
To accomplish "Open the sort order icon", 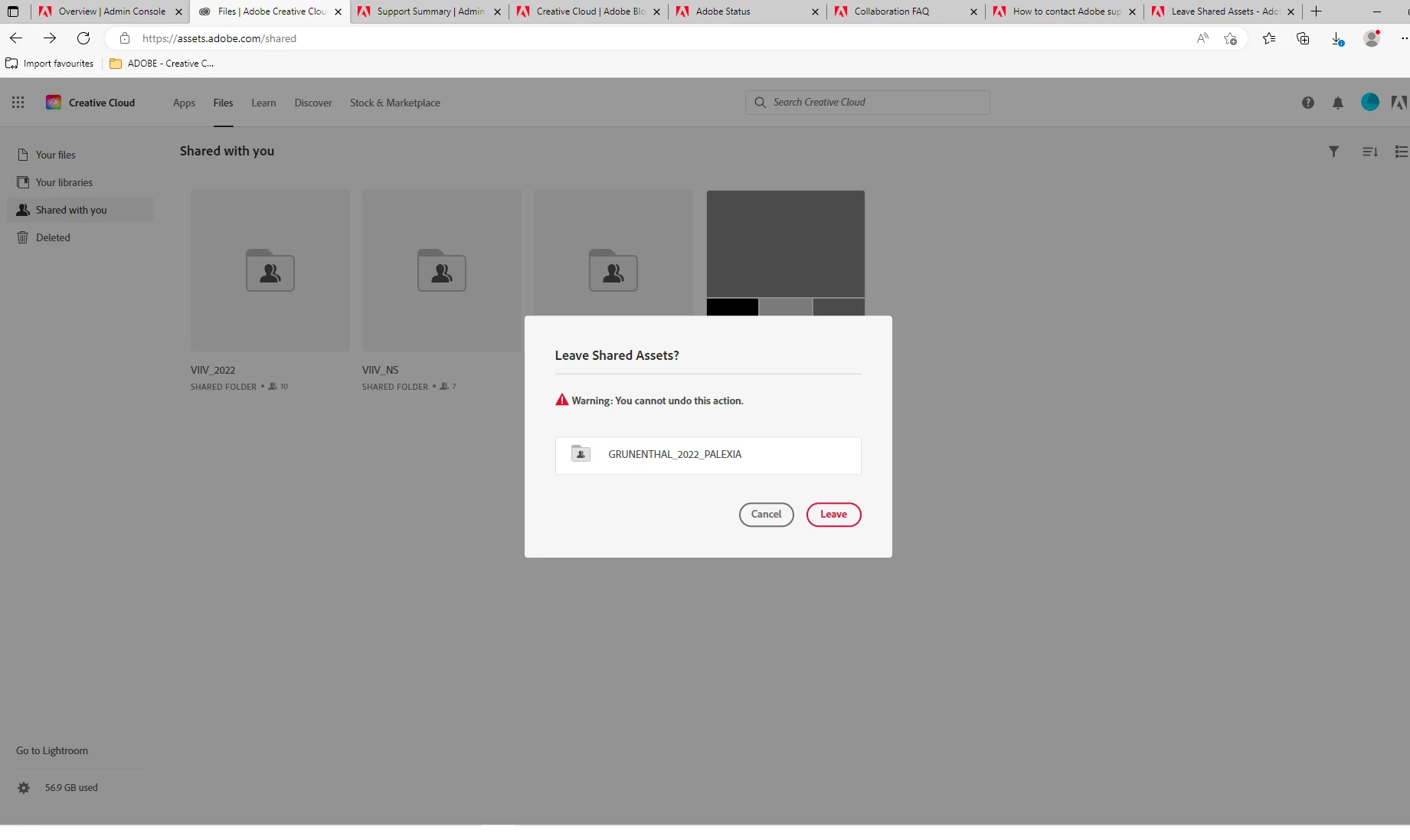I will pos(1370,152).
